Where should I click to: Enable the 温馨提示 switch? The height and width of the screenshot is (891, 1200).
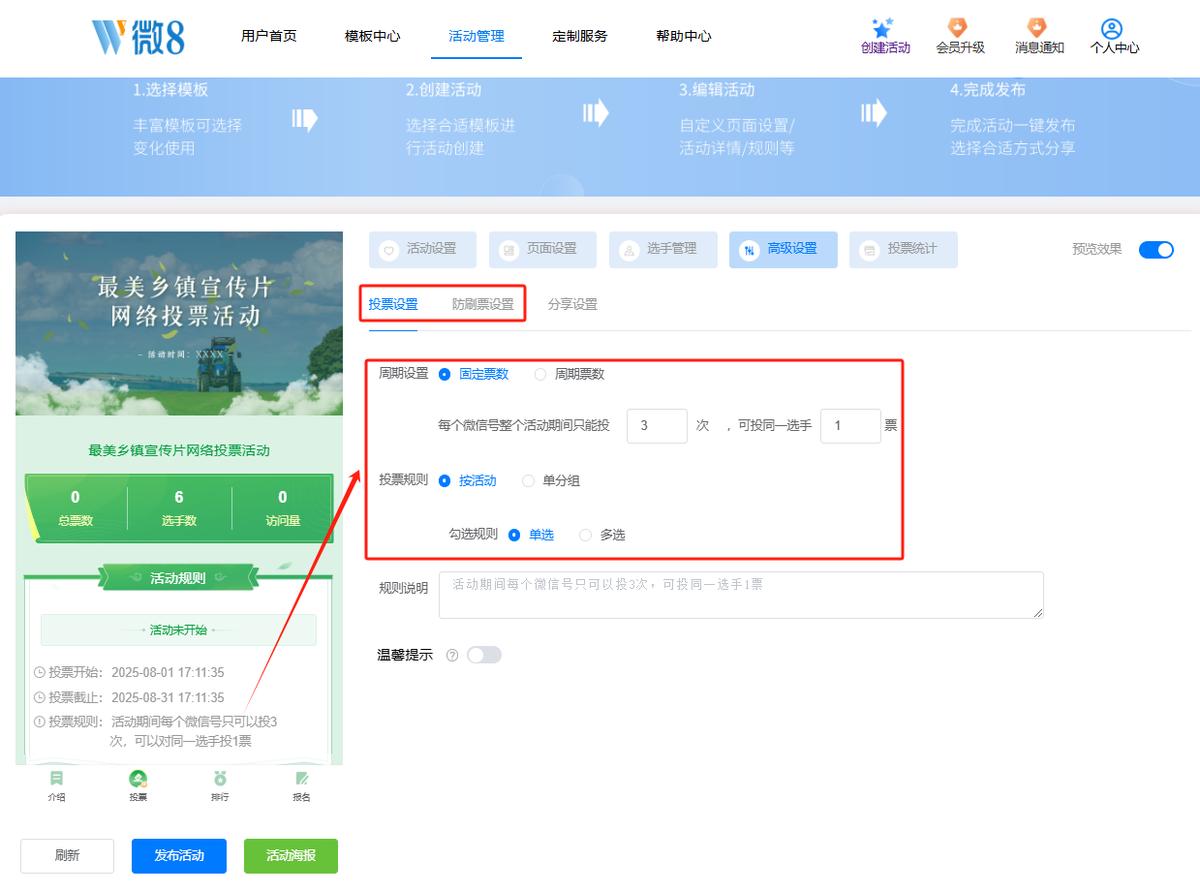[484, 655]
